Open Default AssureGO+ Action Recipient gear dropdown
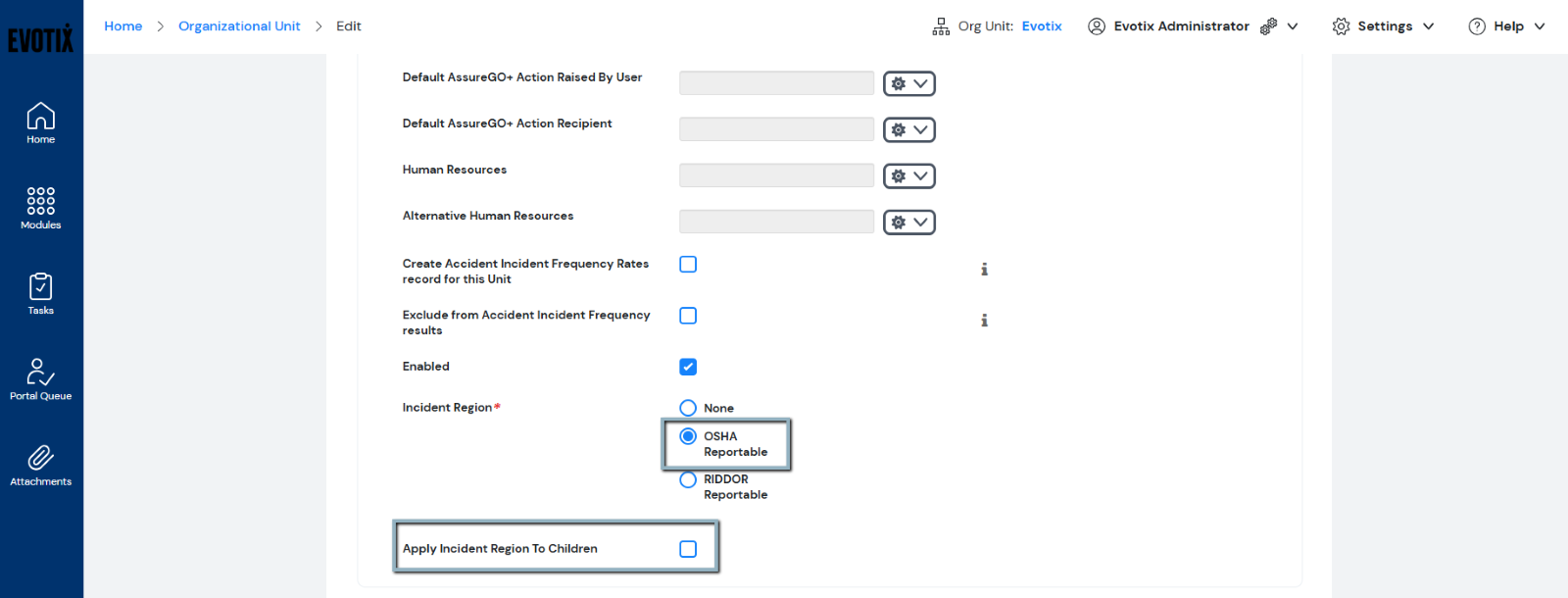The image size is (1568, 598). pos(909,130)
